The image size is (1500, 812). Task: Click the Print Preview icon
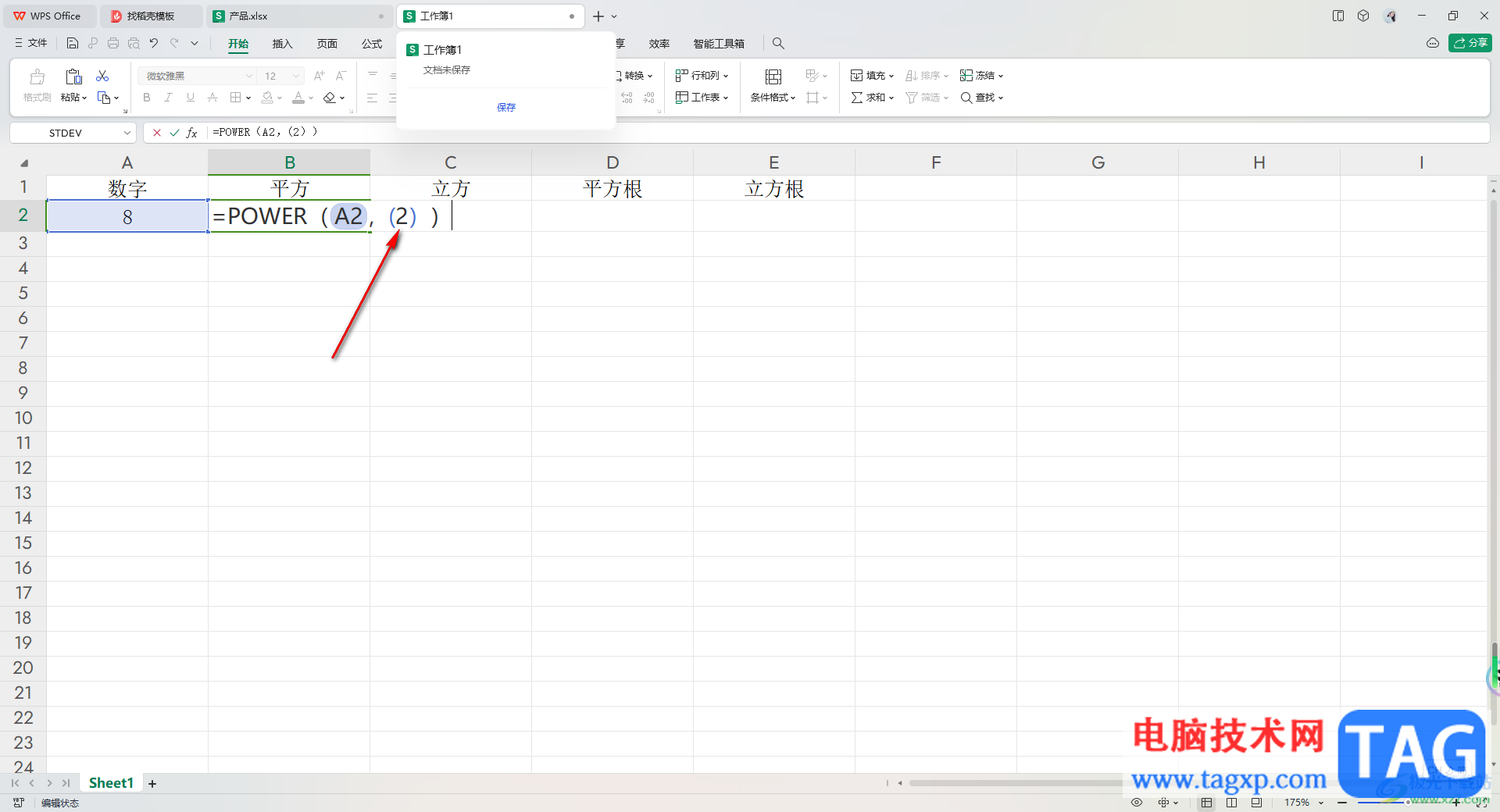point(134,44)
